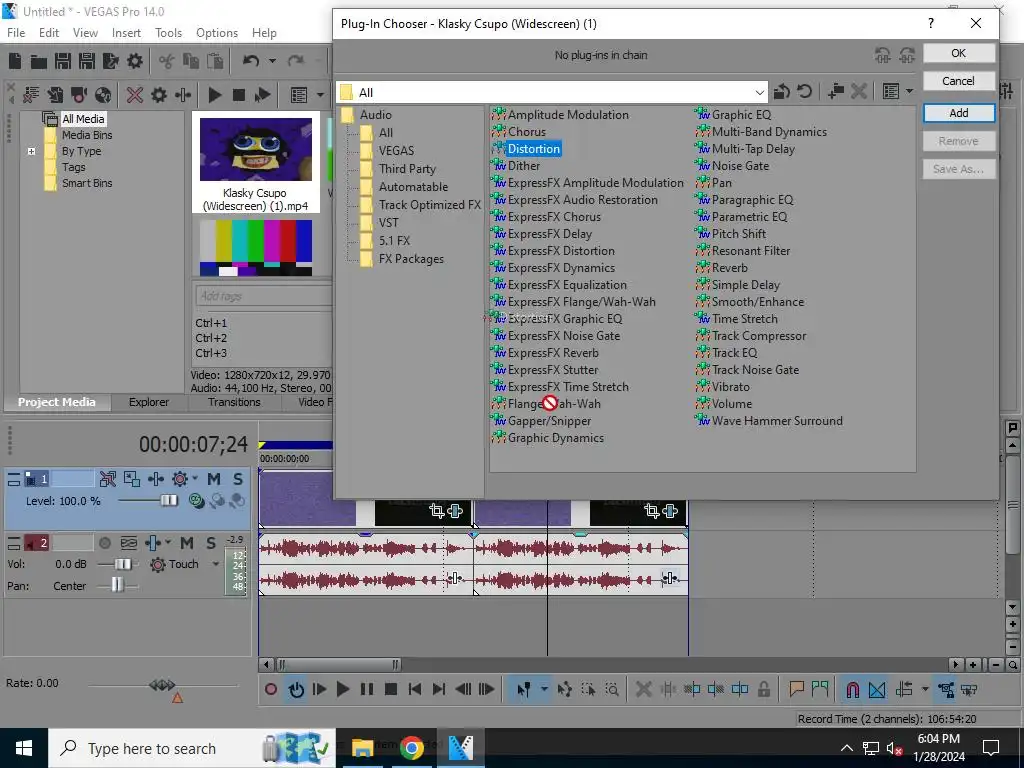Arm audio track 2 for record
The width and height of the screenshot is (1024, 768).
104,543
